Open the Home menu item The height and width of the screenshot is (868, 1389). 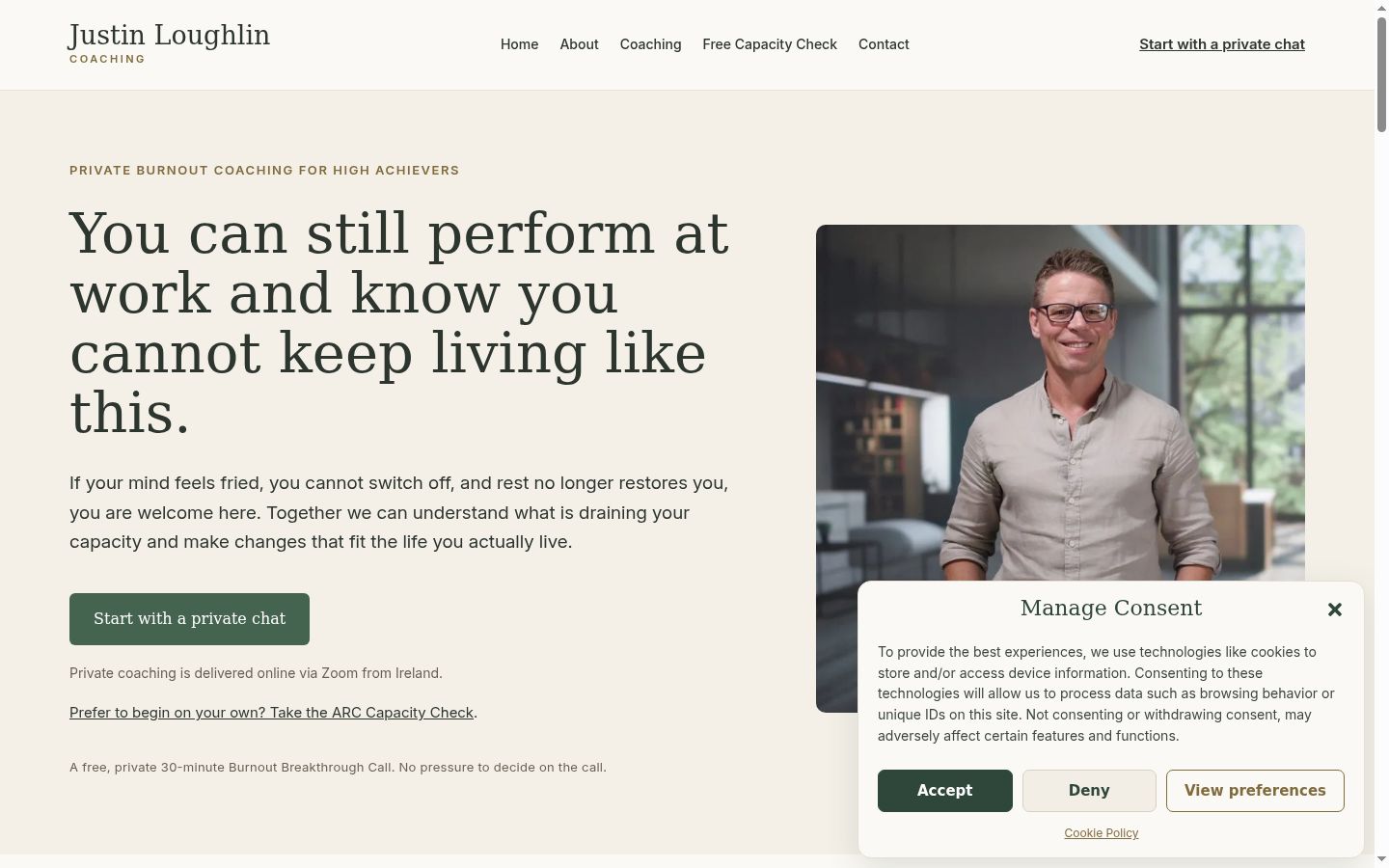(x=519, y=44)
